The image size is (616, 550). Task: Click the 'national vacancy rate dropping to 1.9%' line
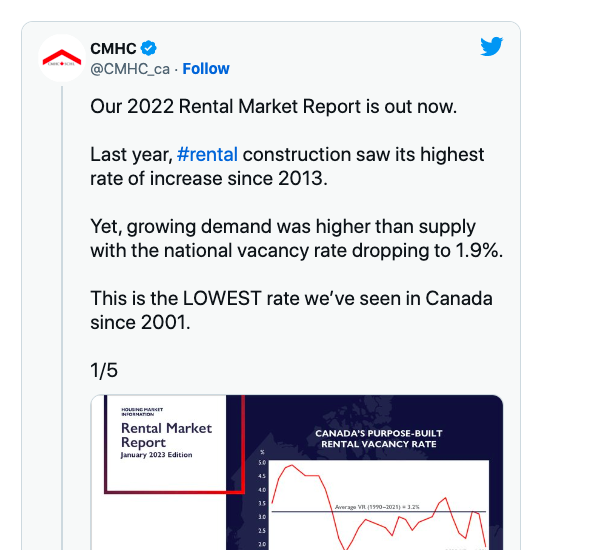click(297, 251)
